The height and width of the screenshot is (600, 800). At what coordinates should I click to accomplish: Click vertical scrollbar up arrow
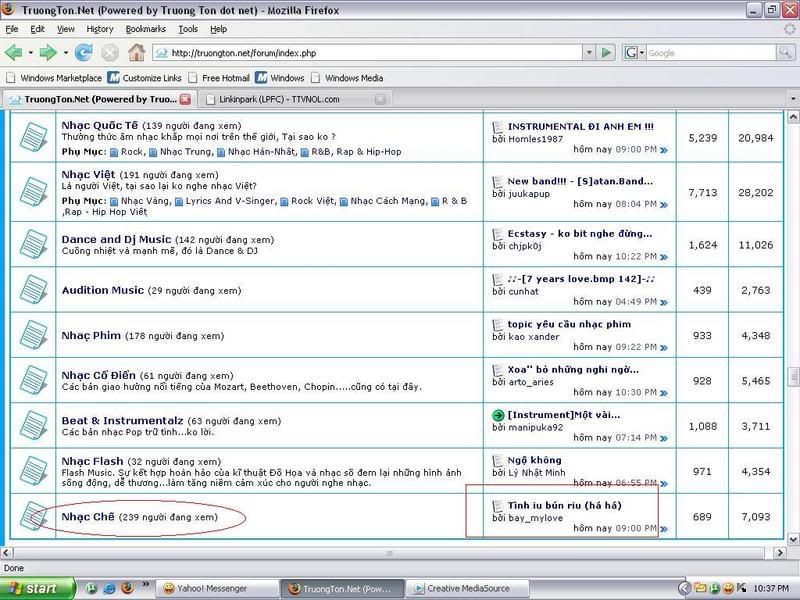pyautogui.click(x=793, y=117)
